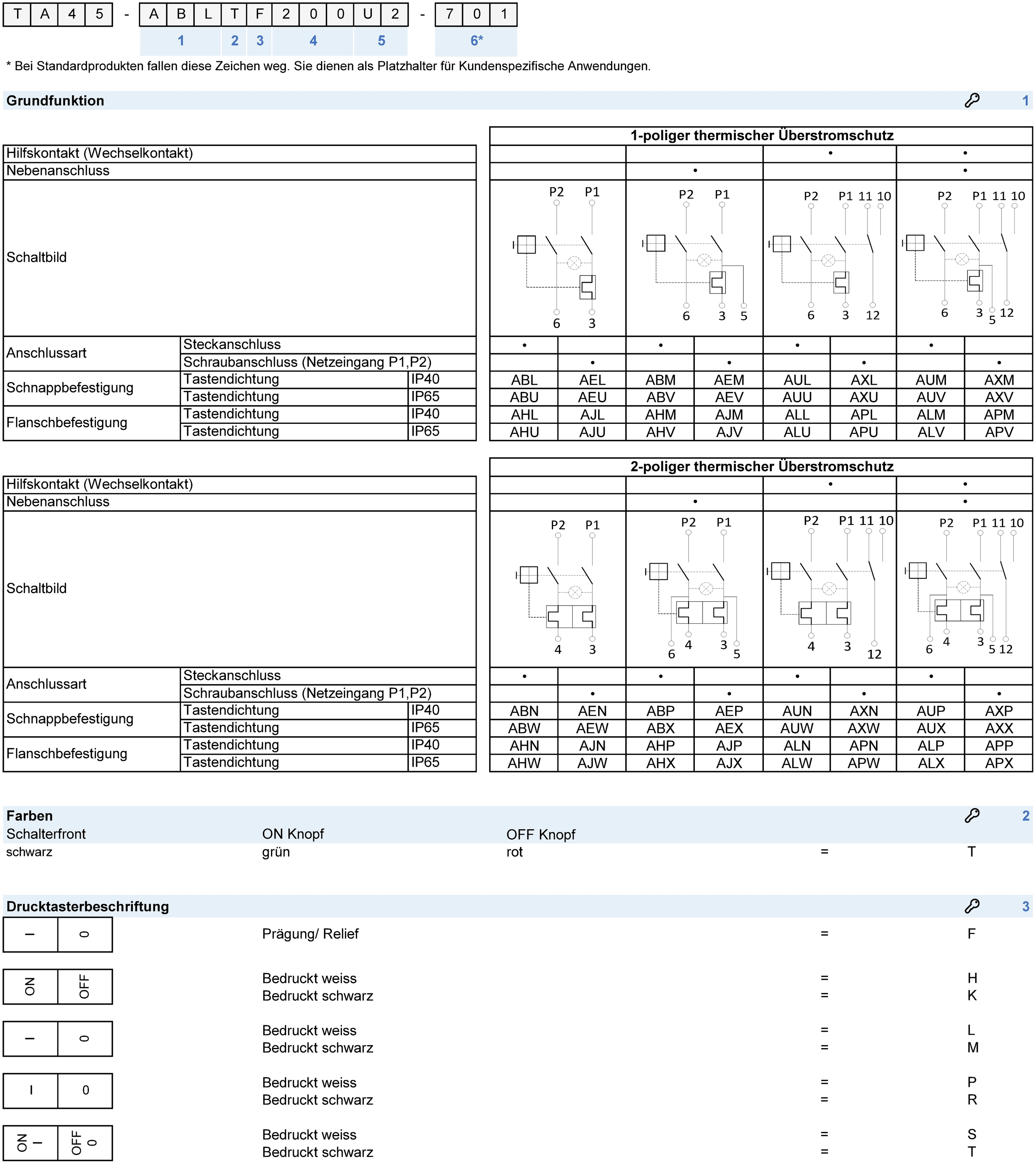Click the colour value 'grün'
Viewport: 1036px width, 1163px height.
pyautogui.click(x=276, y=852)
